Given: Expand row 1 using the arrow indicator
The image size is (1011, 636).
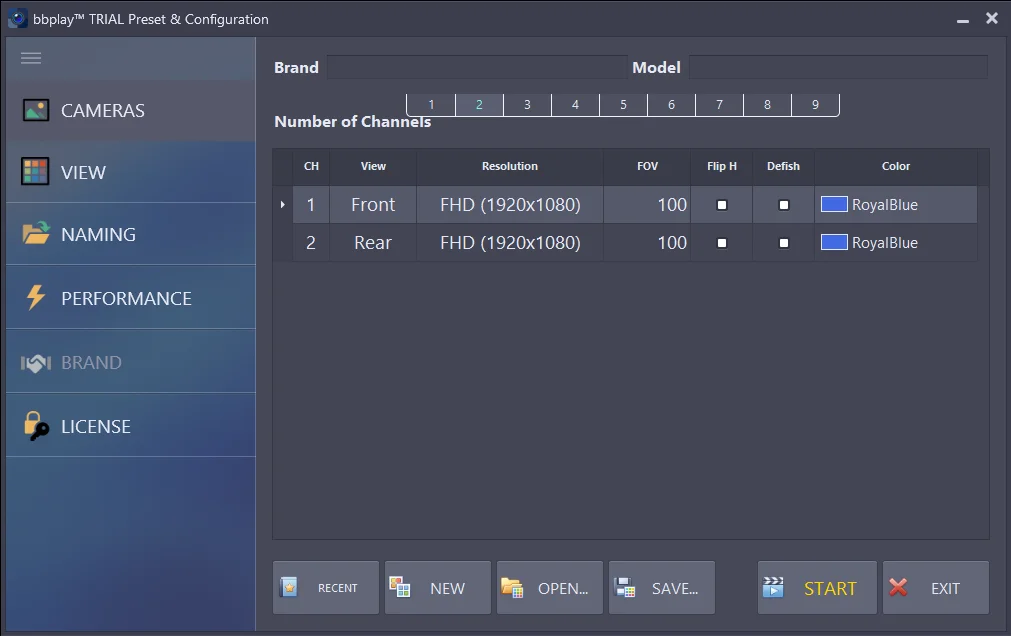Looking at the screenshot, I should [283, 205].
